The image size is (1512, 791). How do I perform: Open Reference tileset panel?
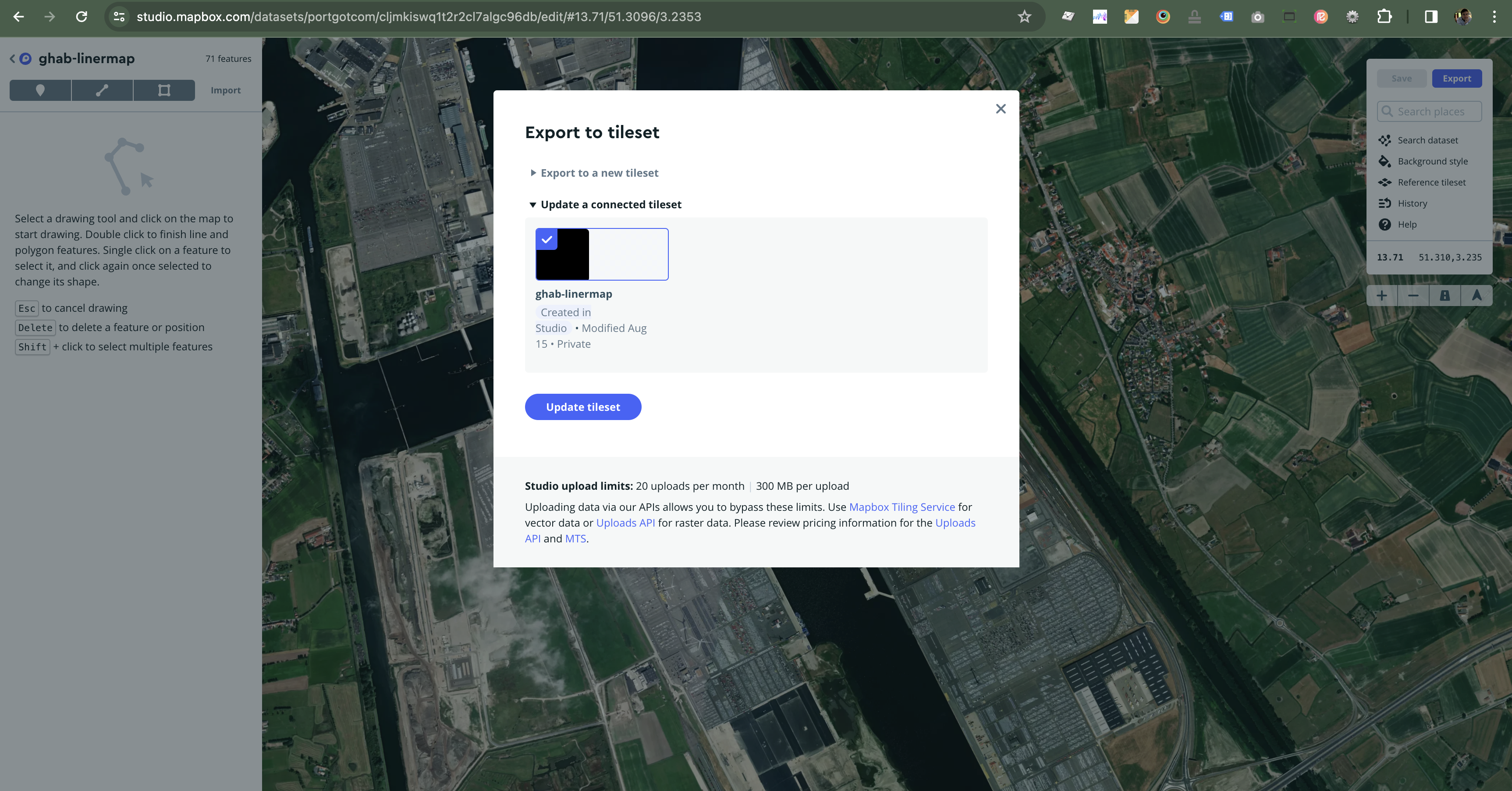tap(1431, 183)
